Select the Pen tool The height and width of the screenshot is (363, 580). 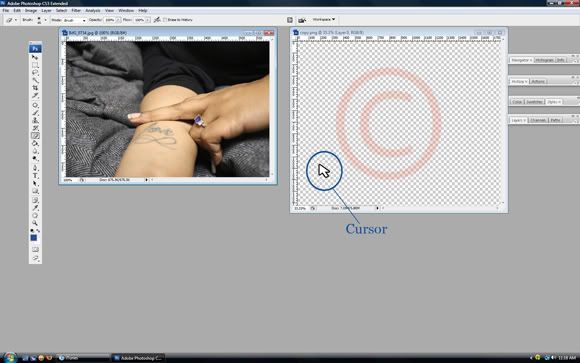(x=35, y=168)
